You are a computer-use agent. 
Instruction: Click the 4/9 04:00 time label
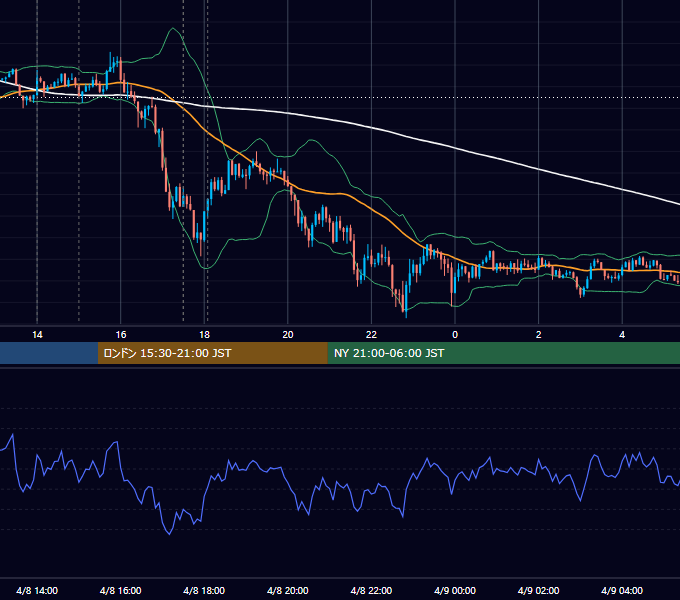tap(622, 590)
